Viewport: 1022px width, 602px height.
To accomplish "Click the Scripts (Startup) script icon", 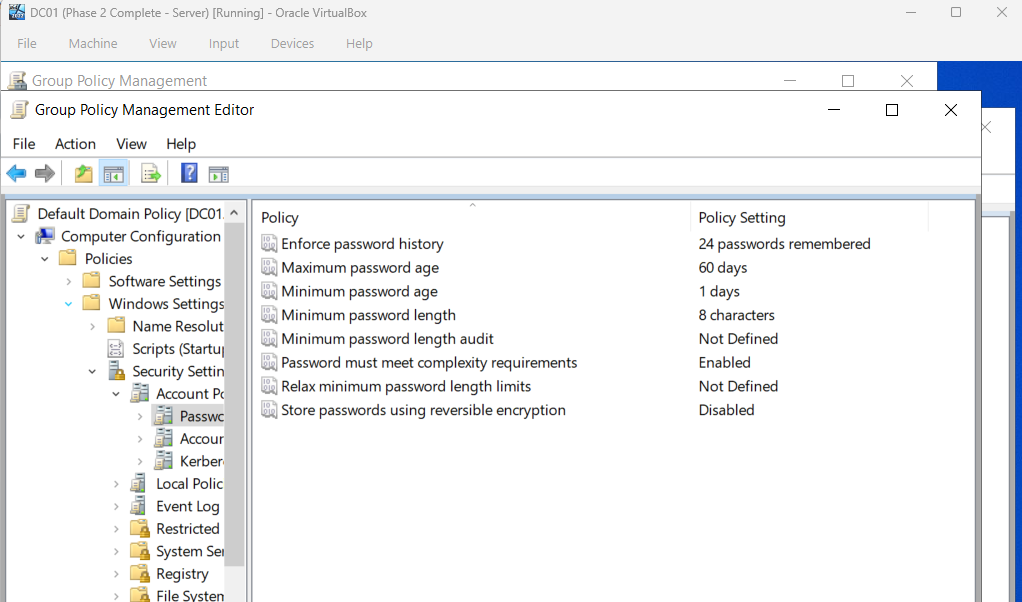I will 115,349.
